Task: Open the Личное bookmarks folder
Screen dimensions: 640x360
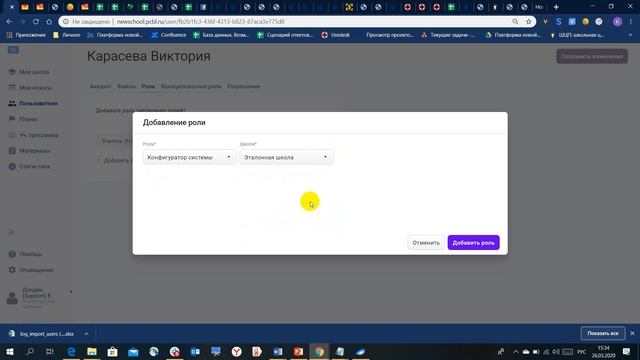Action: tap(67, 35)
